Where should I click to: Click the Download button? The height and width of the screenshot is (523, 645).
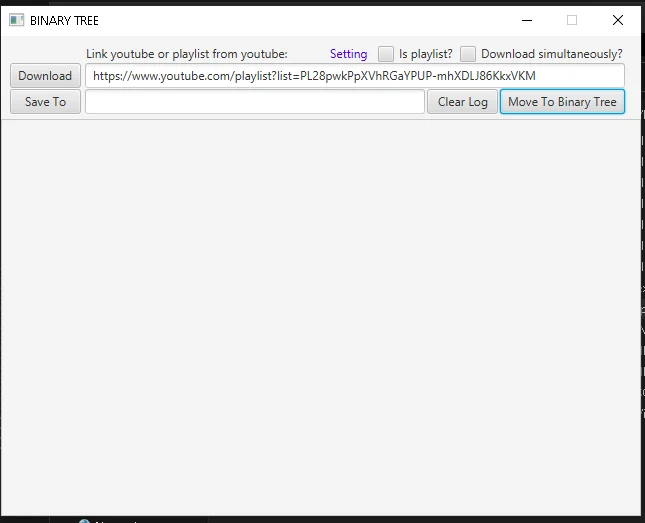click(45, 76)
